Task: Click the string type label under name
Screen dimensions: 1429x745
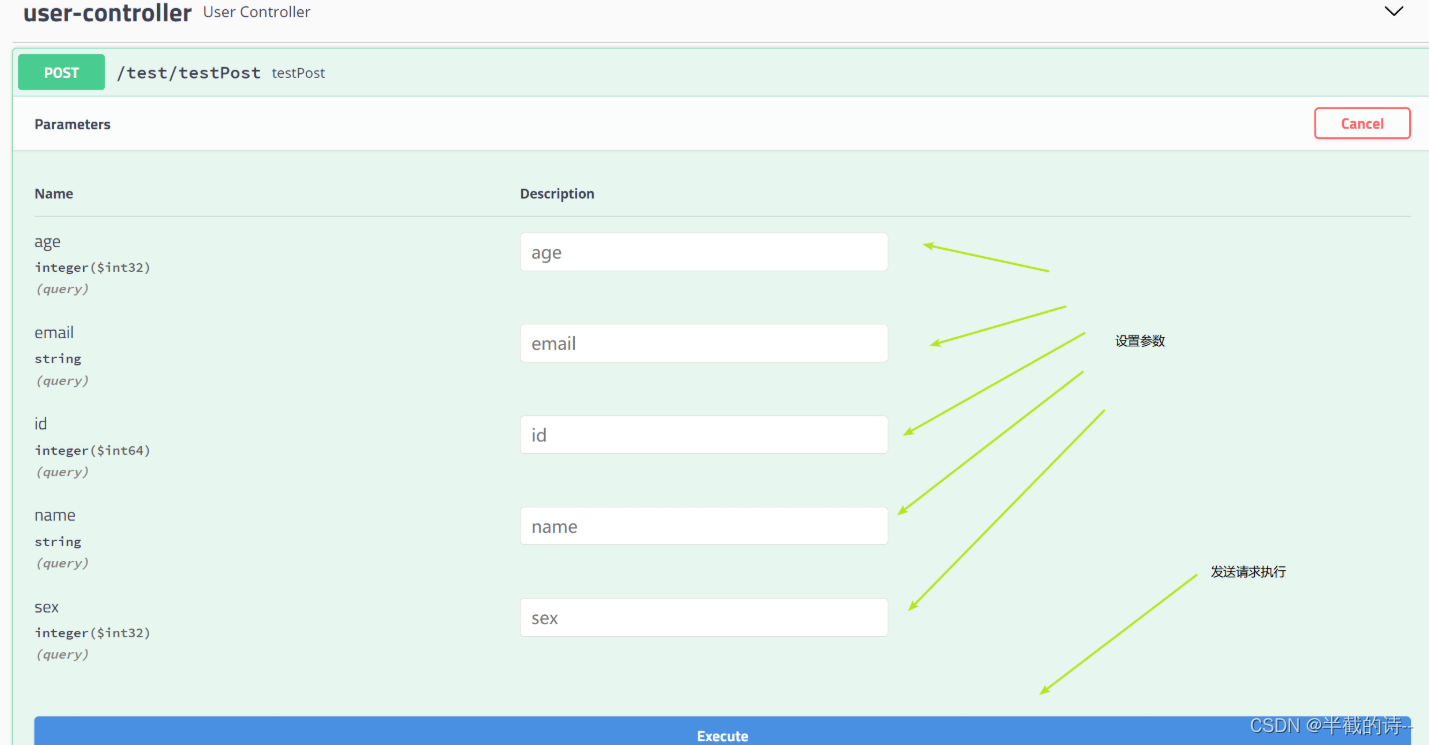Action: pos(57,541)
